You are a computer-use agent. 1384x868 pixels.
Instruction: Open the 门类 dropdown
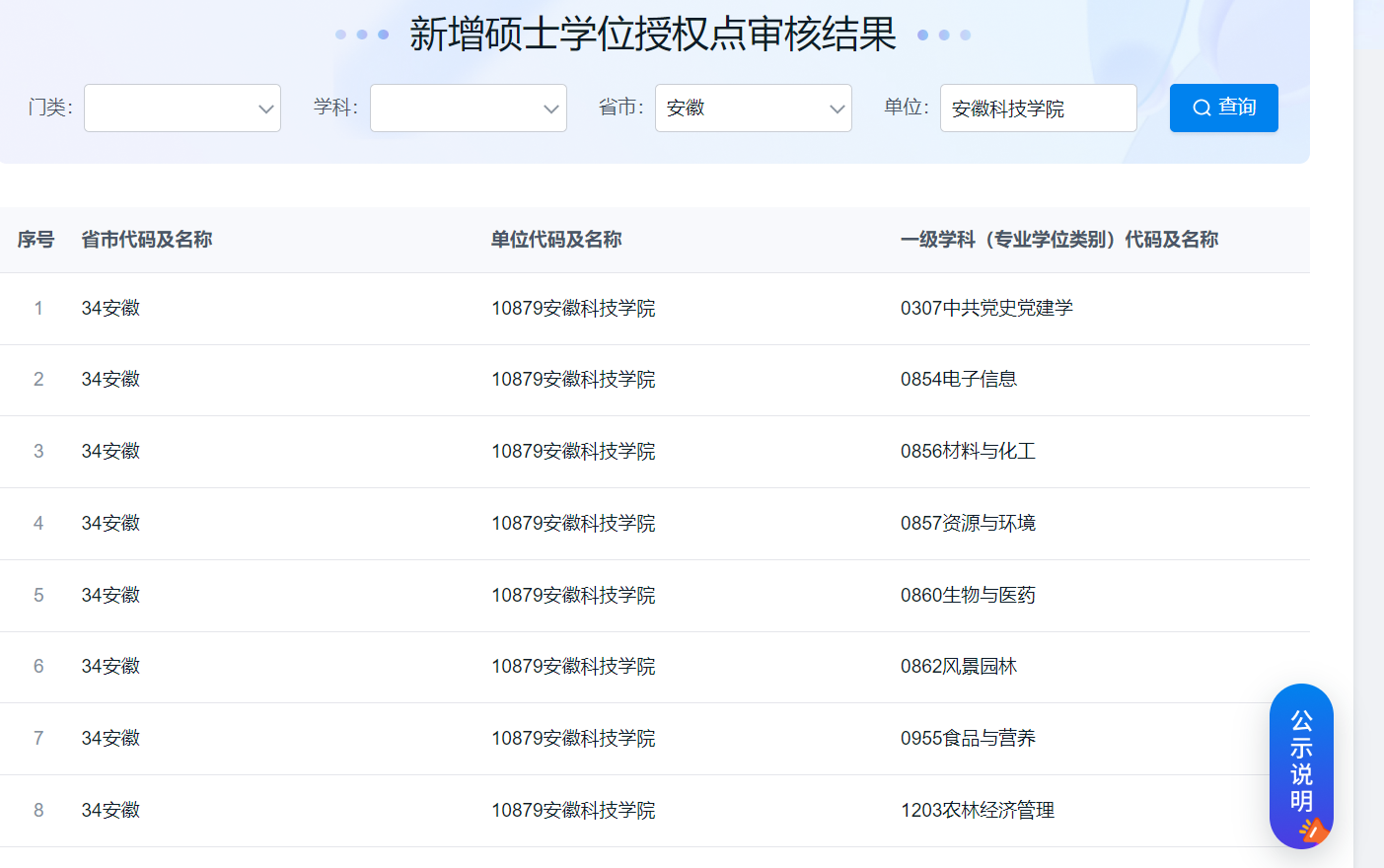(x=182, y=108)
